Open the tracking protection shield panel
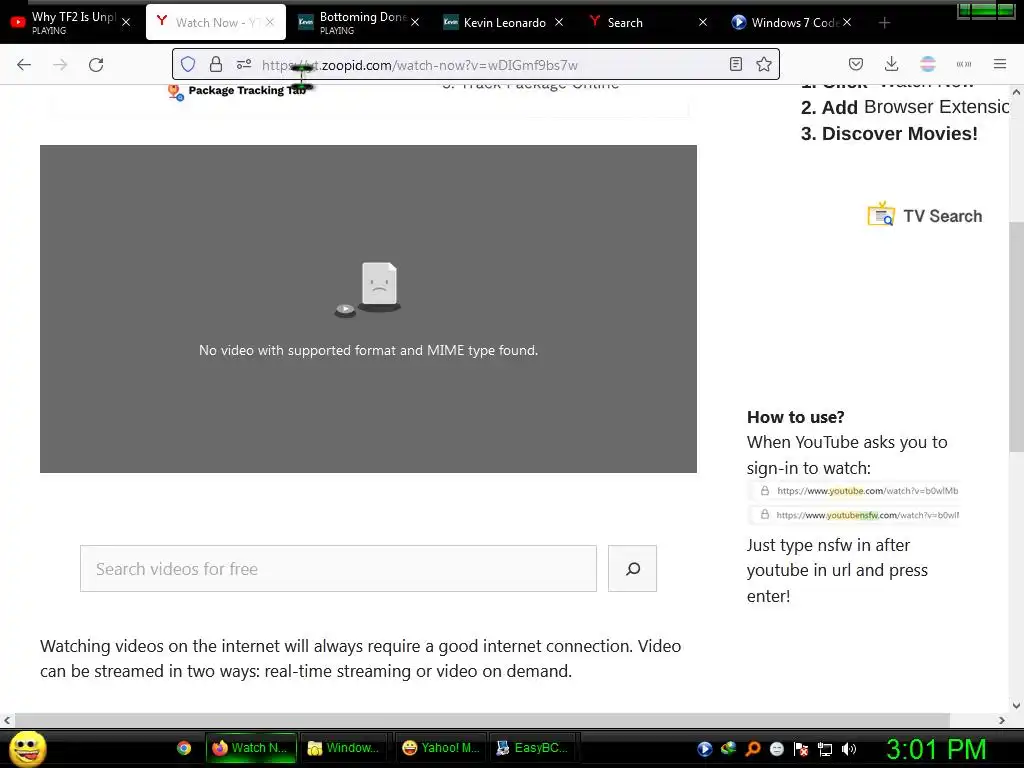Image resolution: width=1024 pixels, height=768 pixels. (188, 64)
